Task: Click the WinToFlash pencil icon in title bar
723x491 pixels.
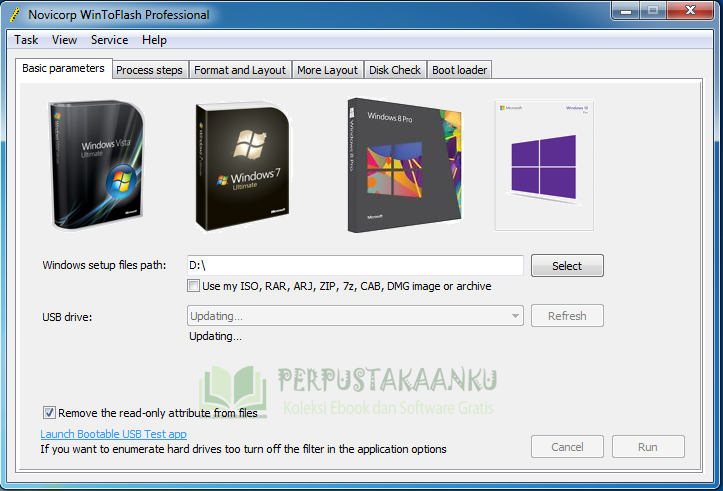Action: click(15, 15)
